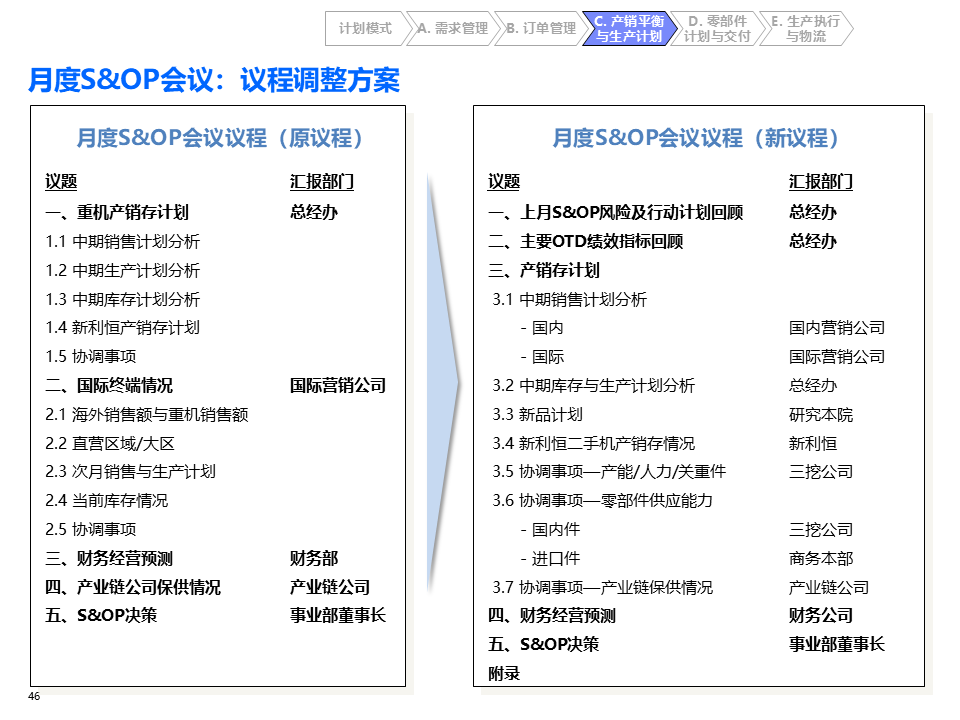This screenshot has height=720, width=960.
Task: Click 财务部 department label
Action: 313,558
